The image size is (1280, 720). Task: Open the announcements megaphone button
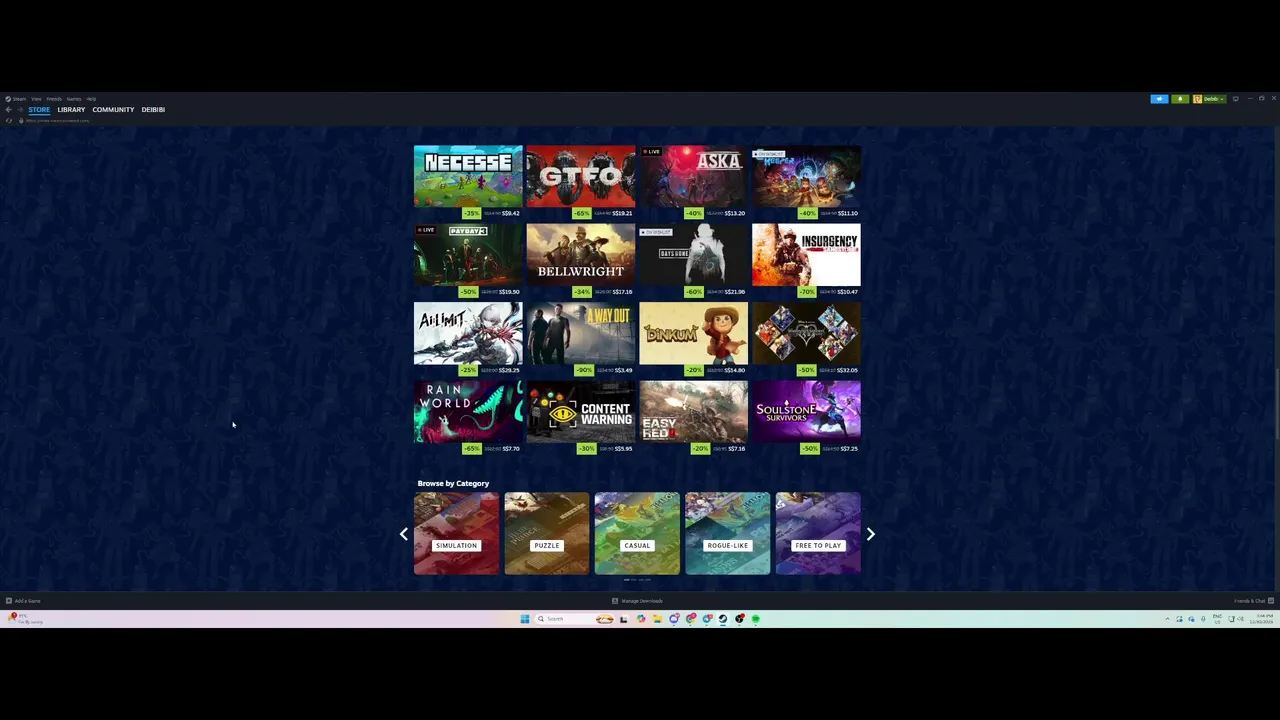(1159, 99)
